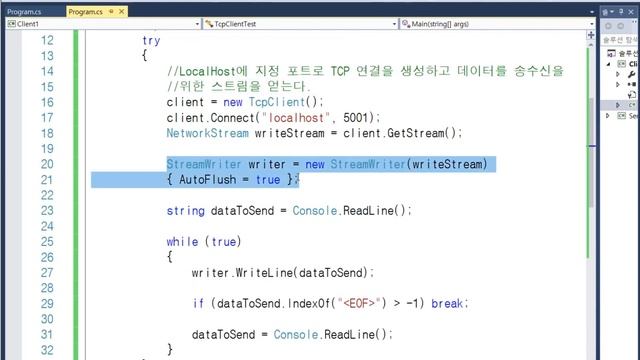This screenshot has width=640, height=360.
Task: Click line number 27 in gutter
Action: click(x=47, y=273)
